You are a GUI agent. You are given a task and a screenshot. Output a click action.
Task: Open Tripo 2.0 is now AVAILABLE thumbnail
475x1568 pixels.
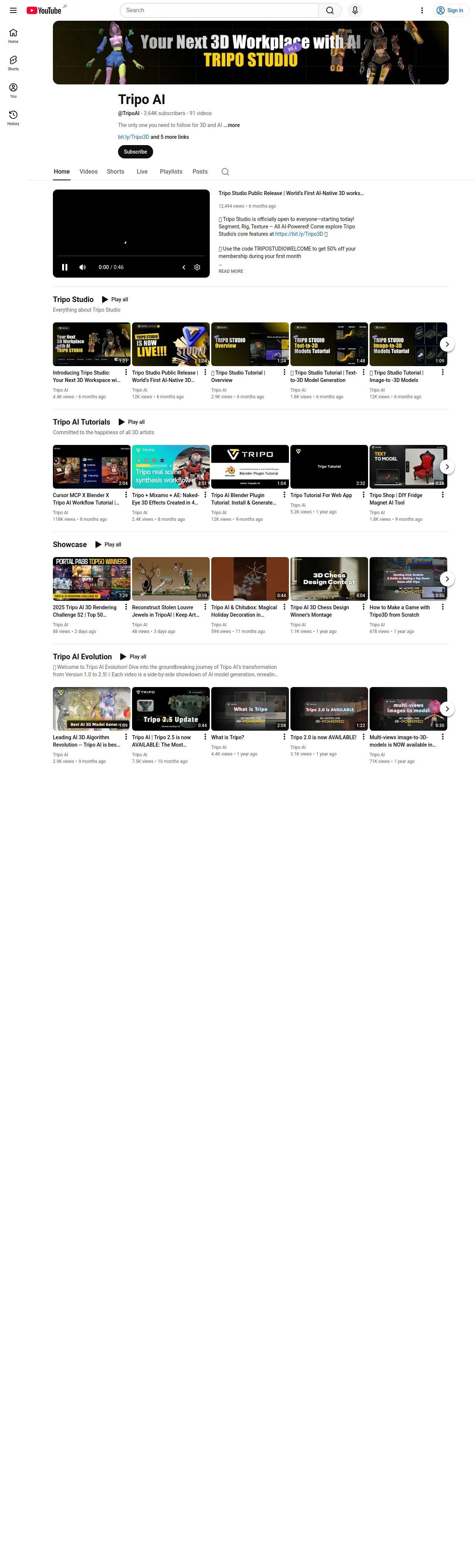click(x=329, y=708)
